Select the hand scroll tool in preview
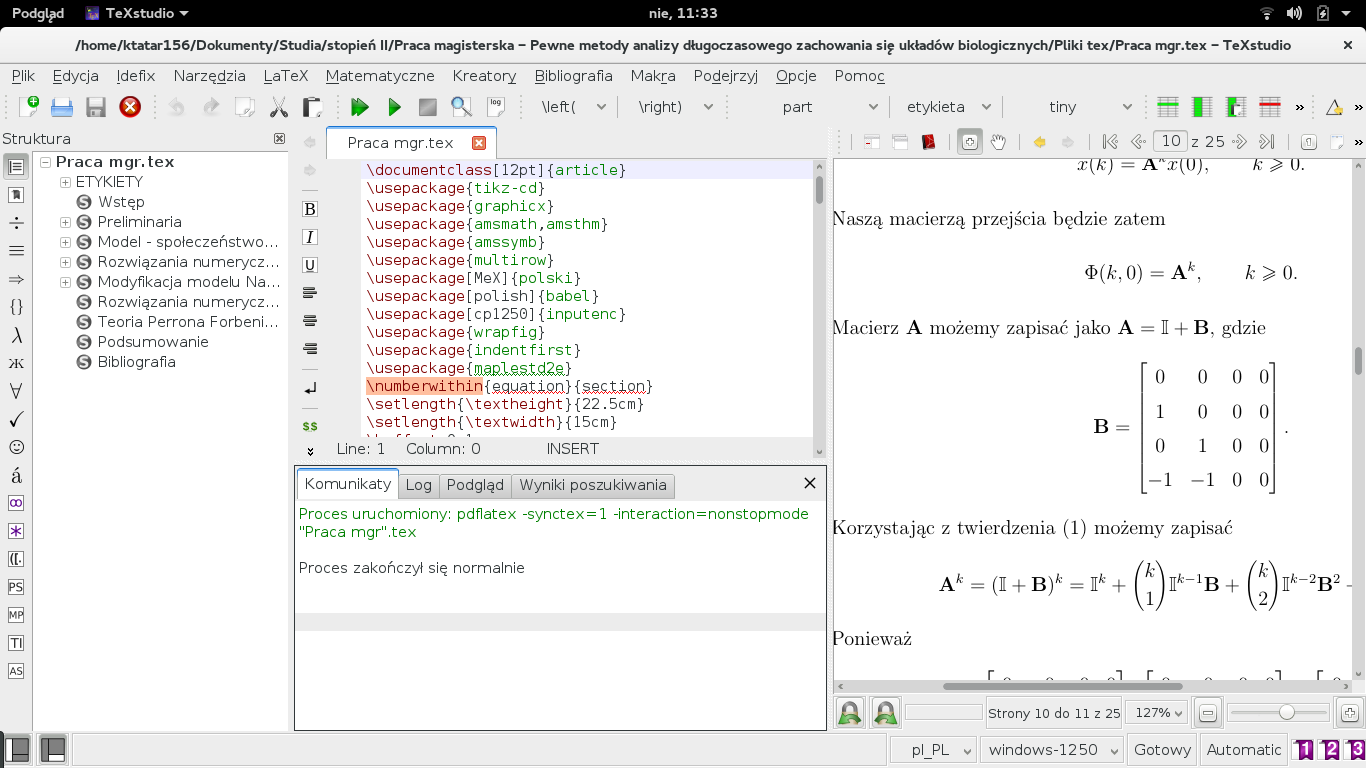The height and width of the screenshot is (768, 1366). pyautogui.click(x=998, y=142)
